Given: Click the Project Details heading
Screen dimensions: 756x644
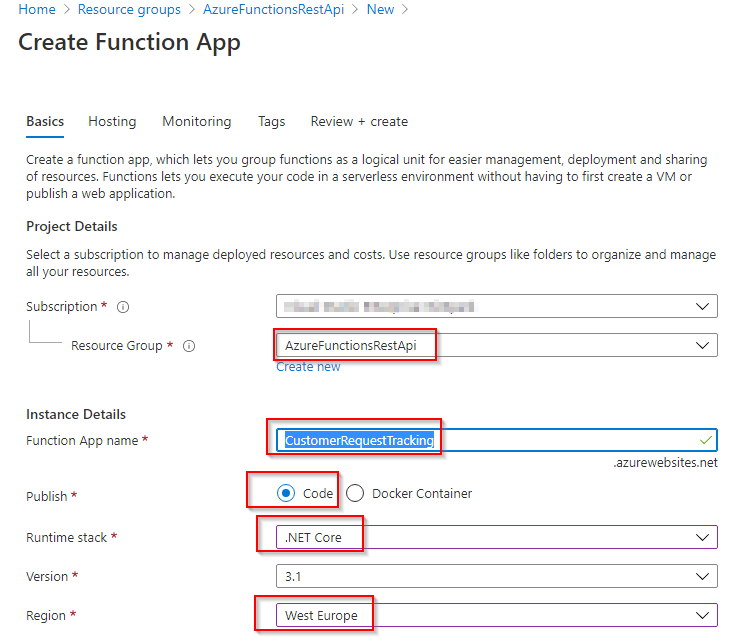Looking at the screenshot, I should click(72, 227).
